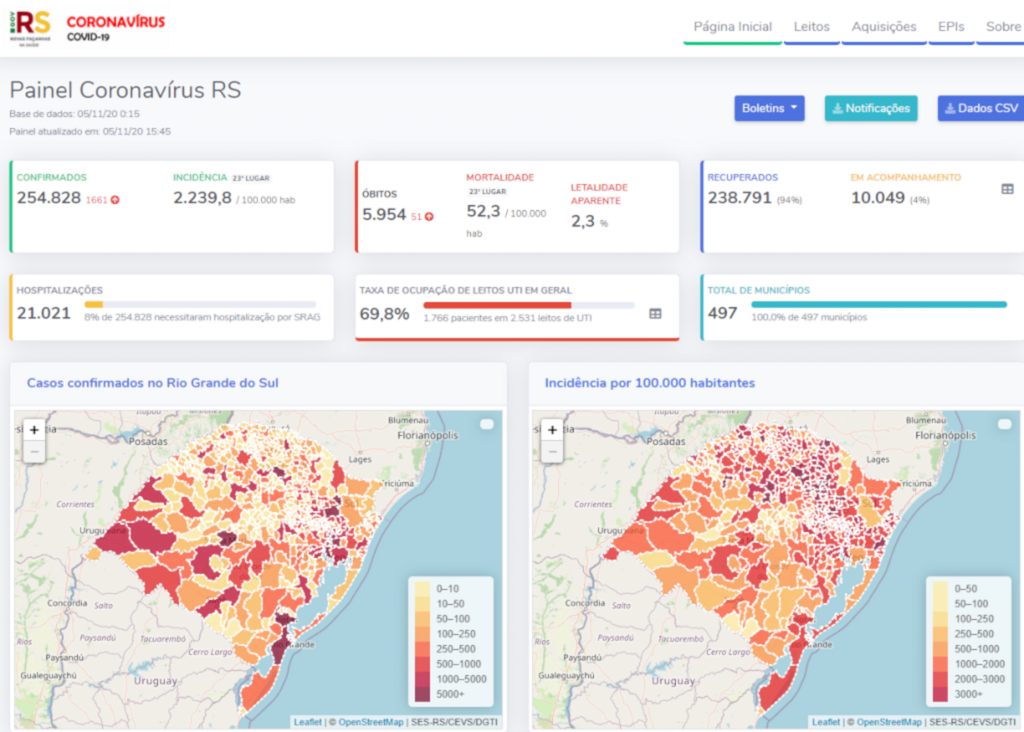Zoom in on incidence map
This screenshot has width=1024, height=732.
[552, 429]
